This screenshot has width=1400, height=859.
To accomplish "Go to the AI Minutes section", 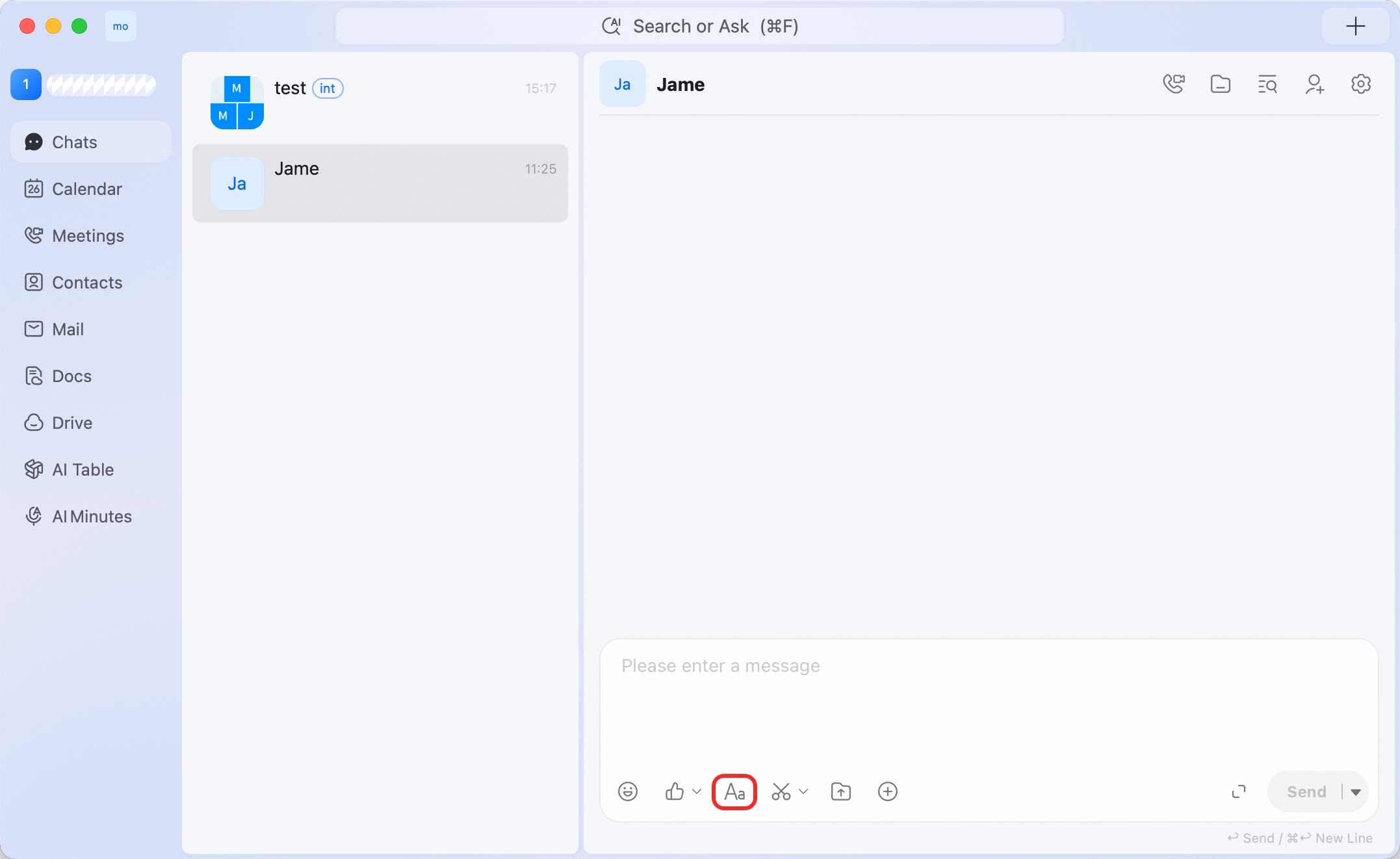I will [91, 516].
